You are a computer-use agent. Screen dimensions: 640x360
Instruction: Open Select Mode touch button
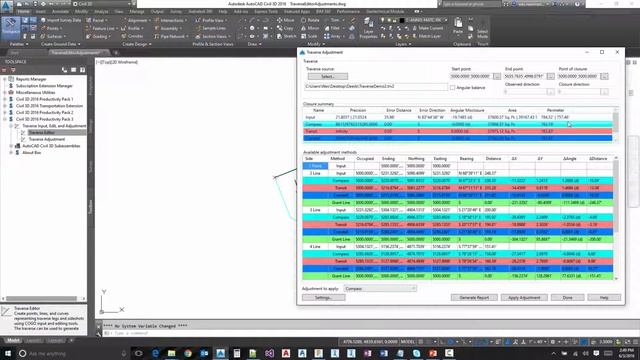[x=482, y=29]
